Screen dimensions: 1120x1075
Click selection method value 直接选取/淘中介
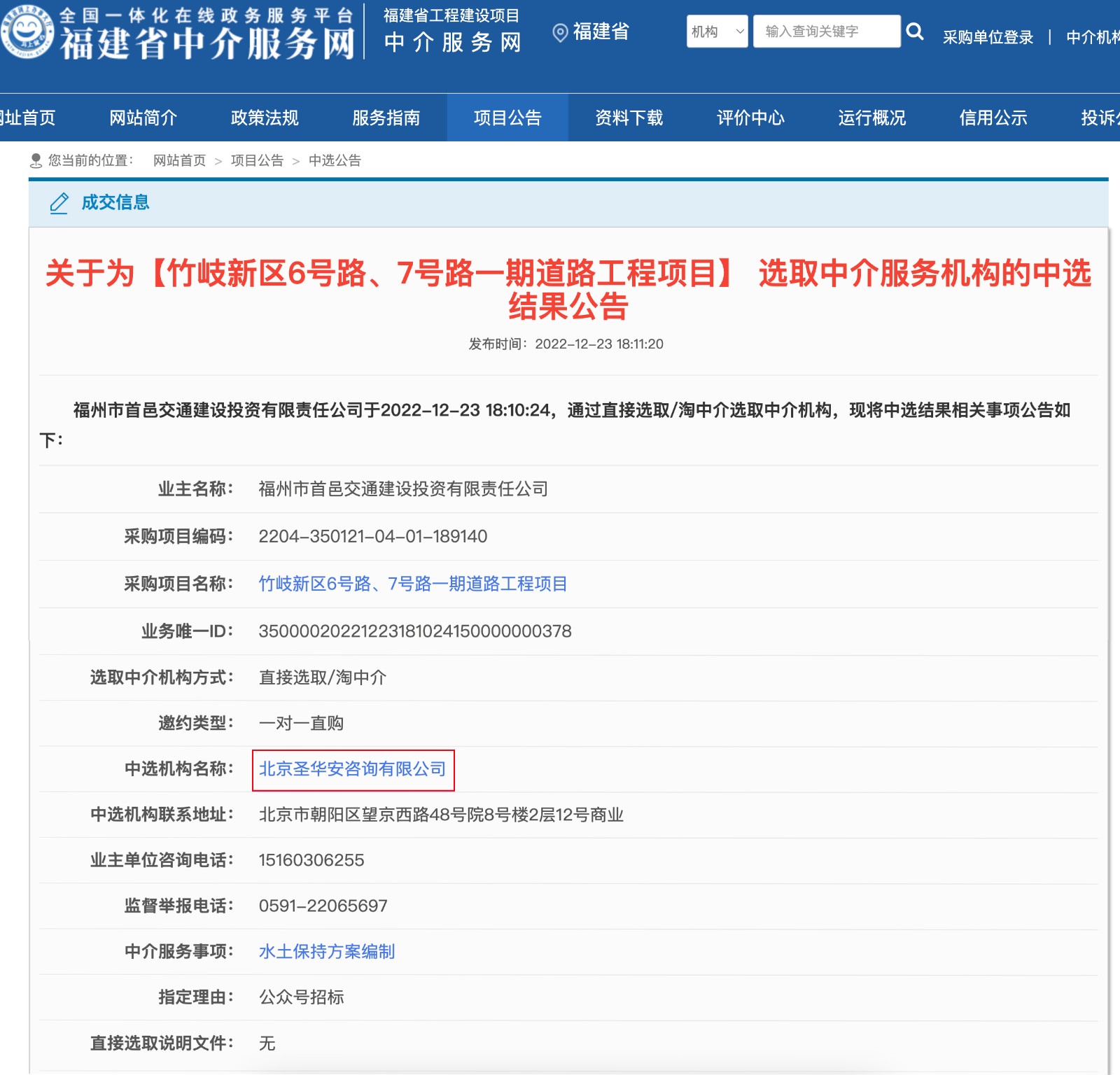[x=322, y=677]
